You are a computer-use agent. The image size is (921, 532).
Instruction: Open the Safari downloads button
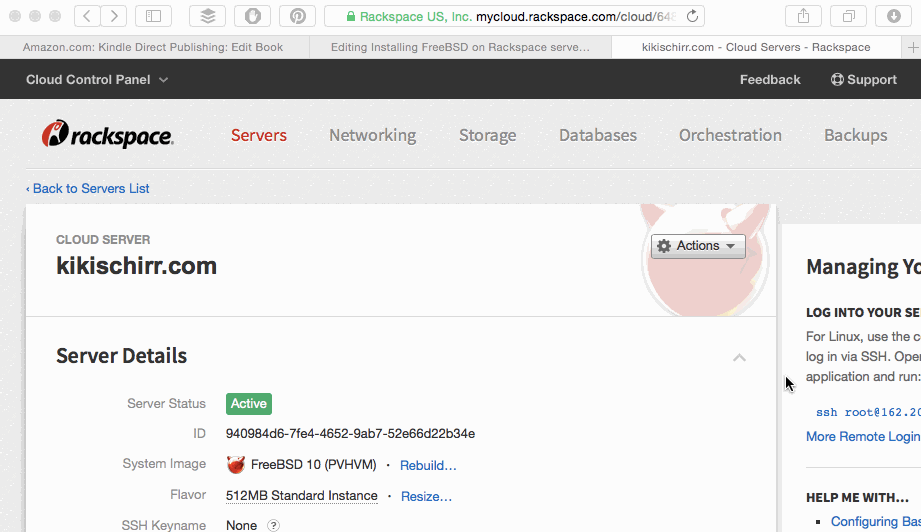[x=893, y=16]
